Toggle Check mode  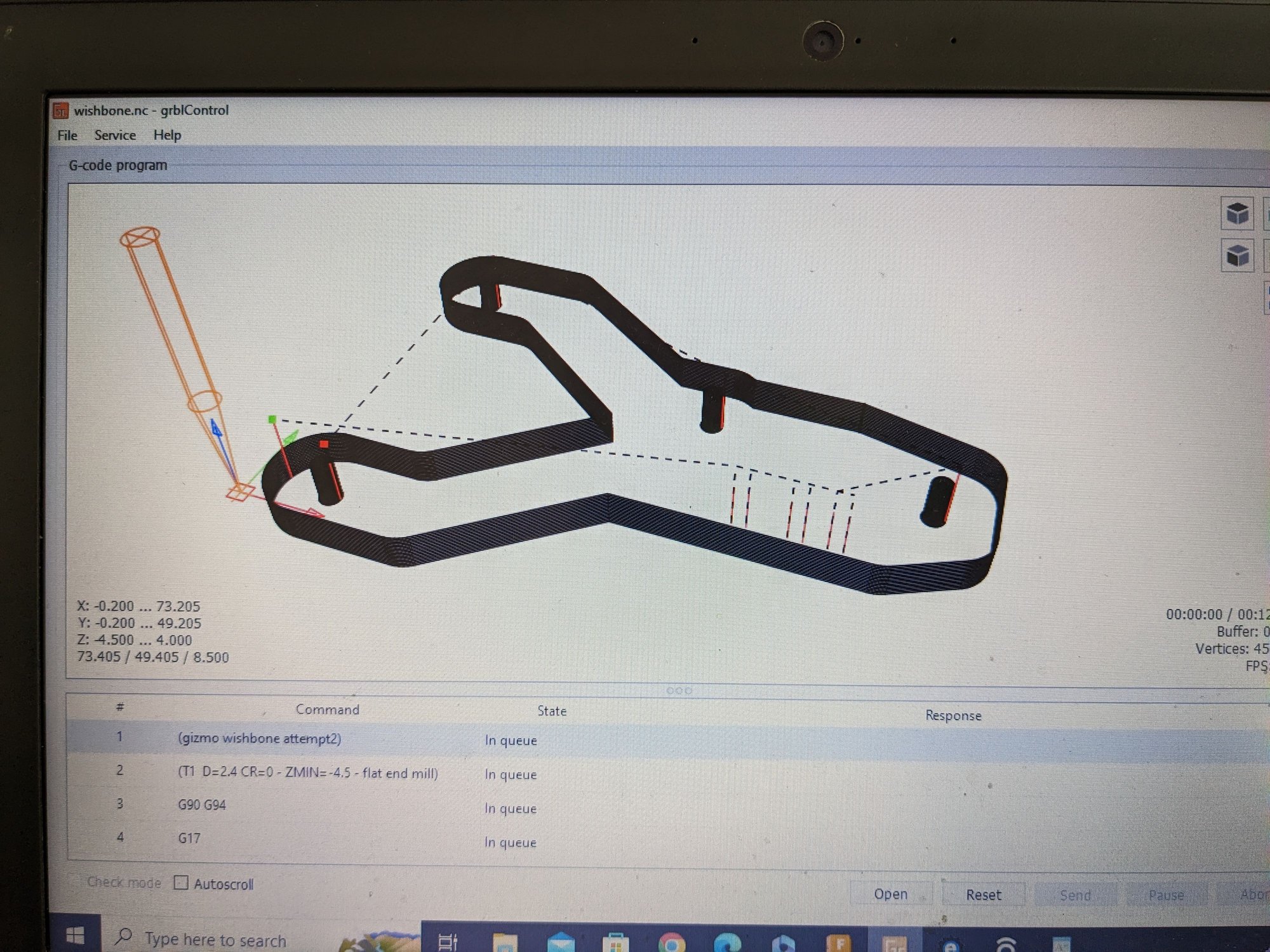point(124,882)
